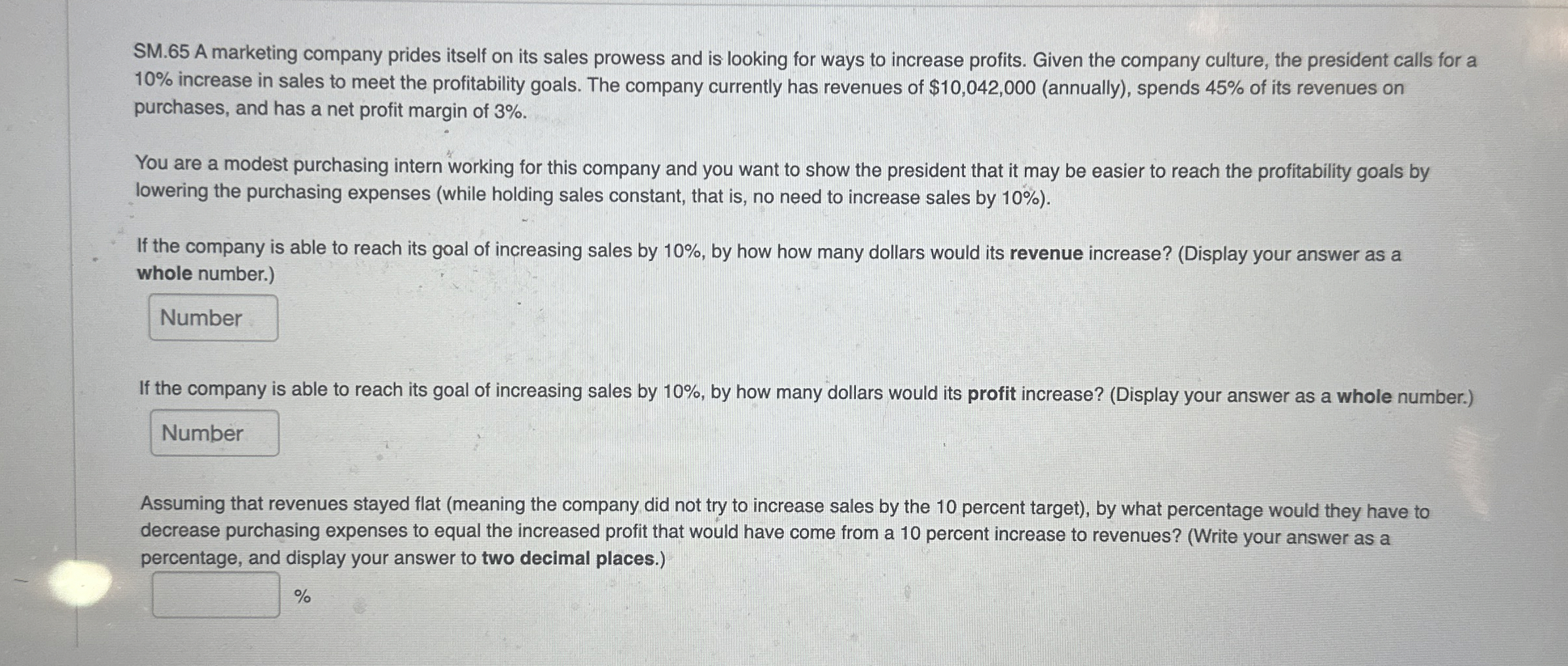
Task: Select the text $10,042,000 in the problem statement
Action: point(984,86)
